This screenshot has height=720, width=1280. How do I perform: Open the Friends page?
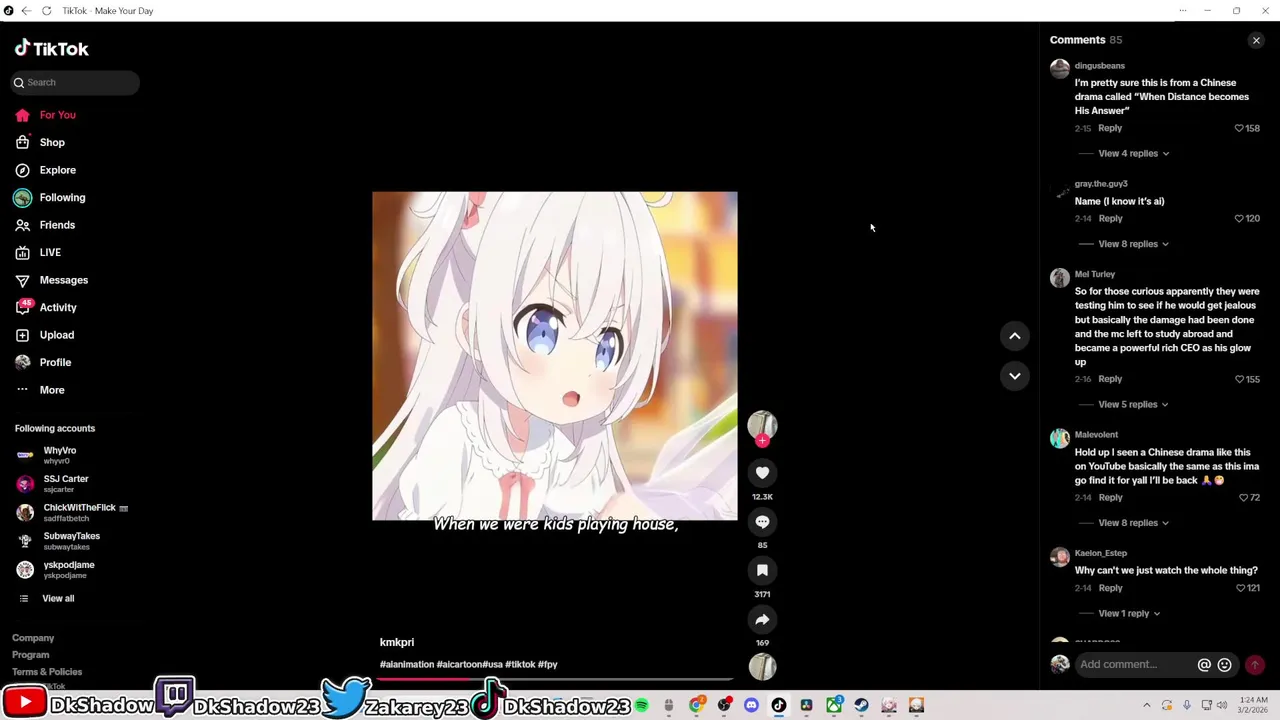45,225
